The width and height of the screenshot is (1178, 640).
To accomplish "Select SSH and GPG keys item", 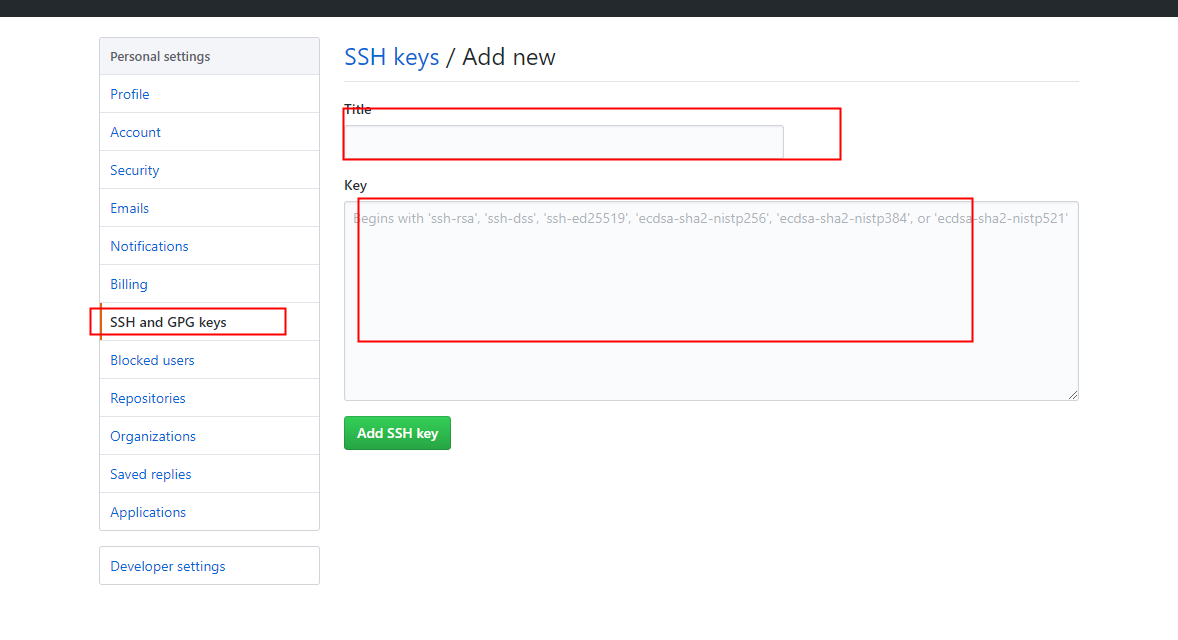I will (x=168, y=322).
